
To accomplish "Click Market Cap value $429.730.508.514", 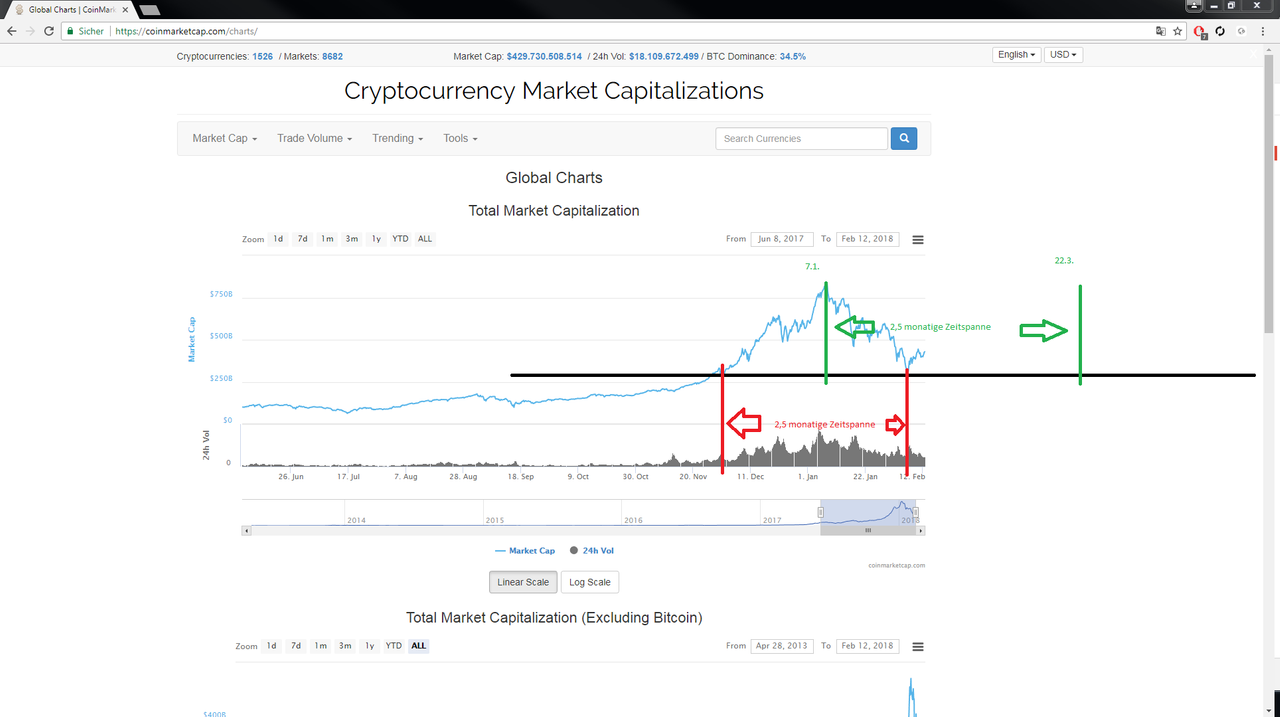I will click(x=544, y=57).
